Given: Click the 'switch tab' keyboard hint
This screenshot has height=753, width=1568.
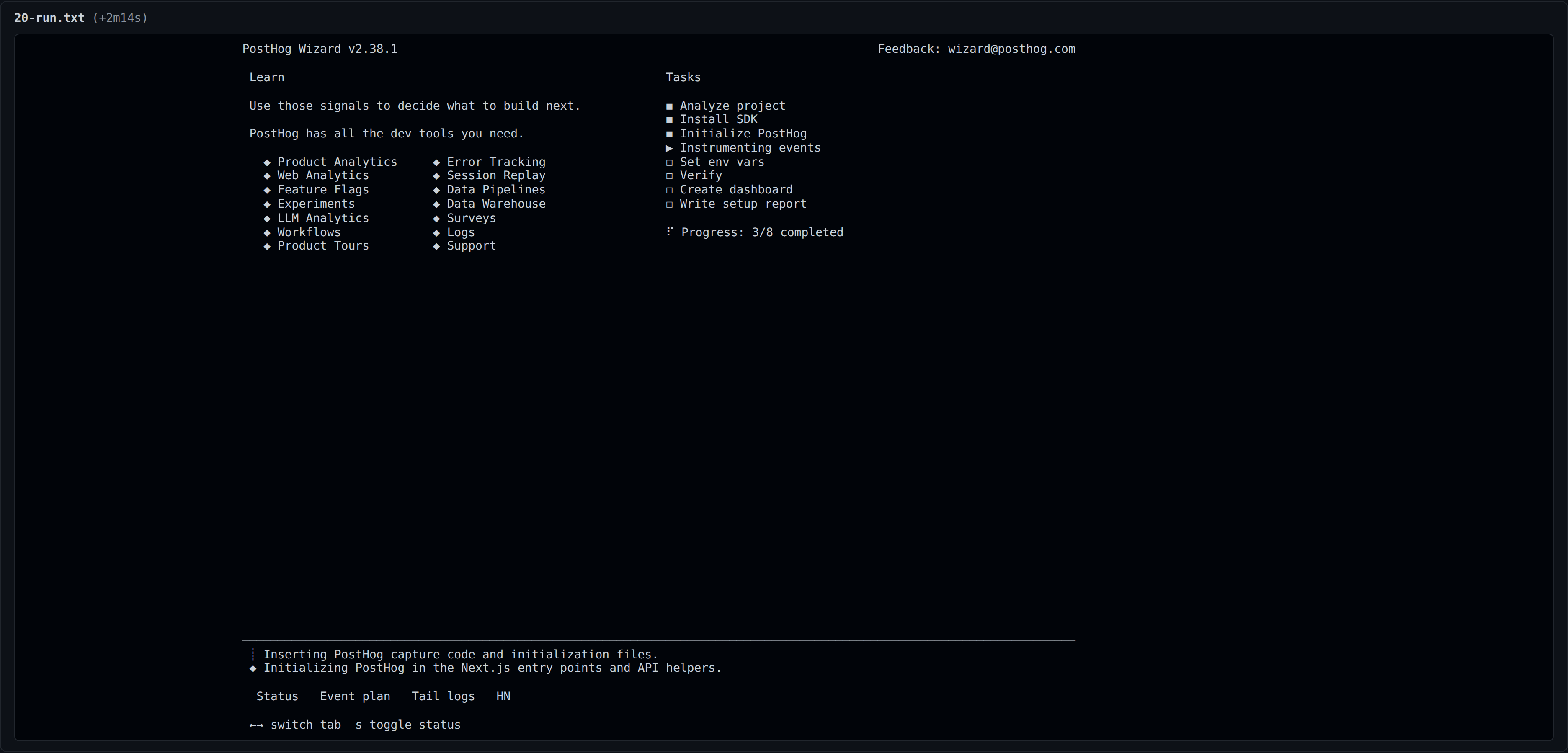Looking at the screenshot, I should [295, 725].
